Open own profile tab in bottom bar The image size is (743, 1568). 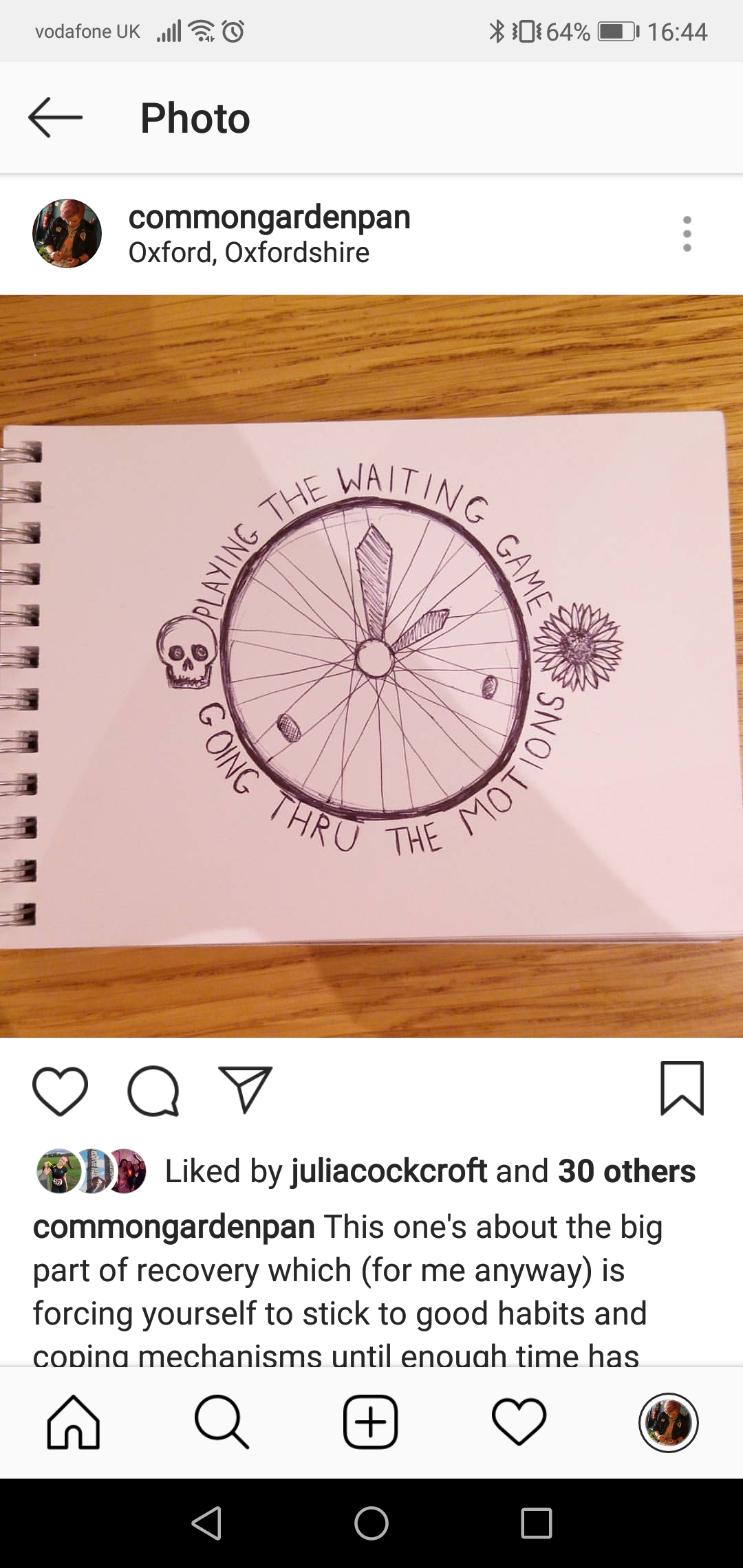(669, 1422)
